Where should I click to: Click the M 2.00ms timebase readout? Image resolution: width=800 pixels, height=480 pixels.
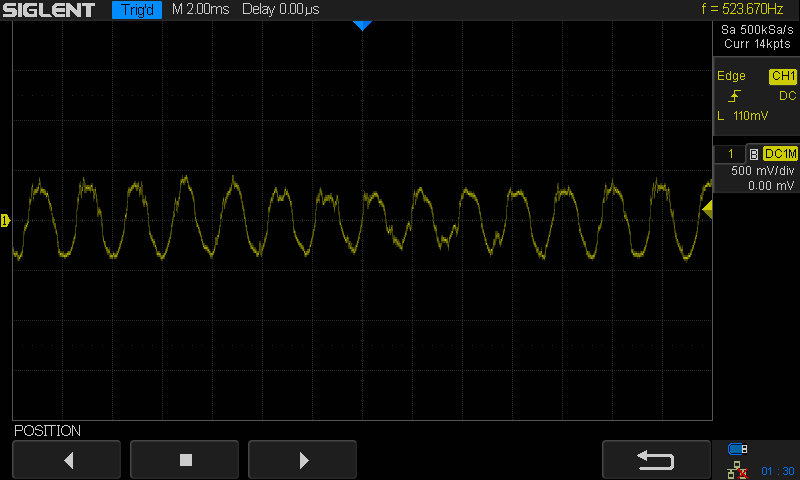pyautogui.click(x=201, y=9)
